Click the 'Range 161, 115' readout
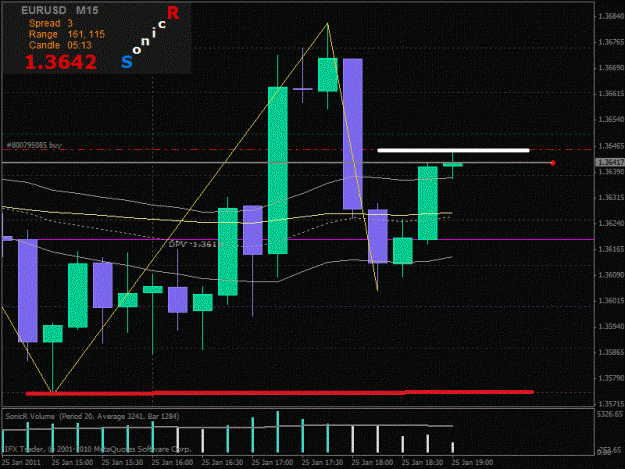This screenshot has height=469, width=625. click(67, 34)
